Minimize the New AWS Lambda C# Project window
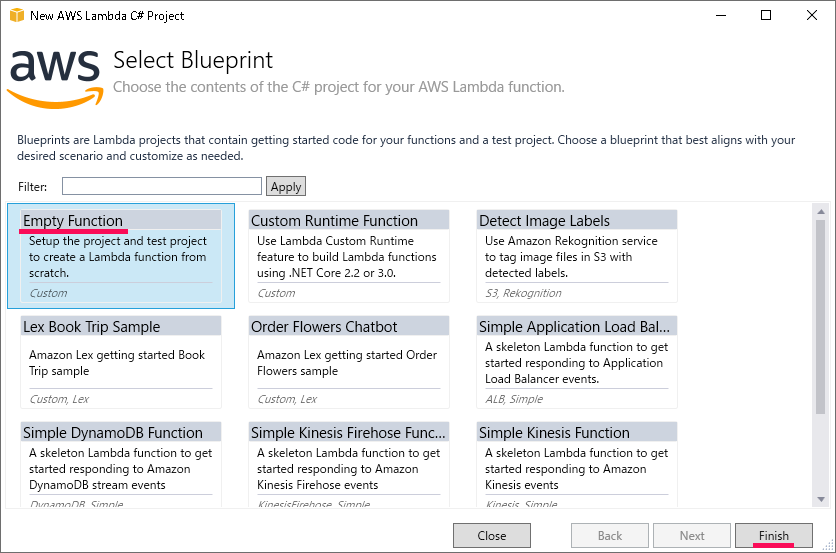836x553 pixels. point(721,15)
